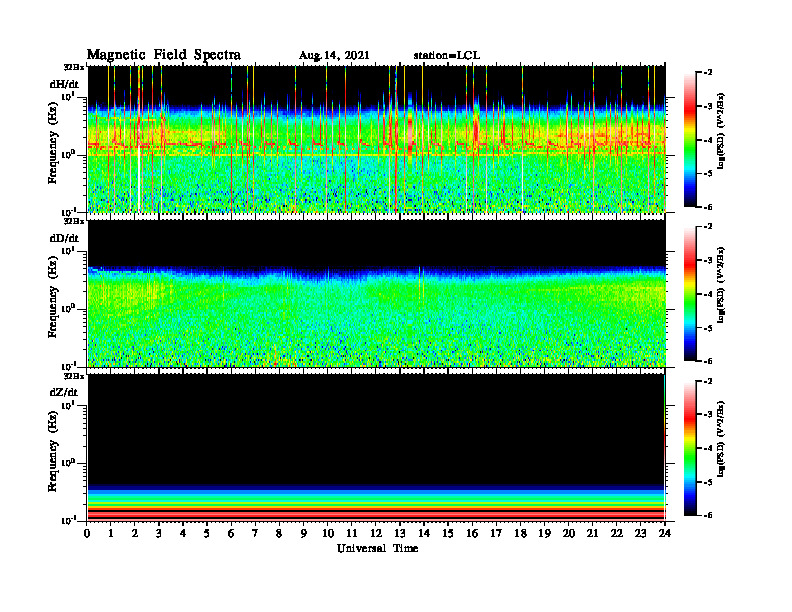This screenshot has height=612, width=792.
Task: Click the "1" tick on the time axis
Action: [112, 534]
